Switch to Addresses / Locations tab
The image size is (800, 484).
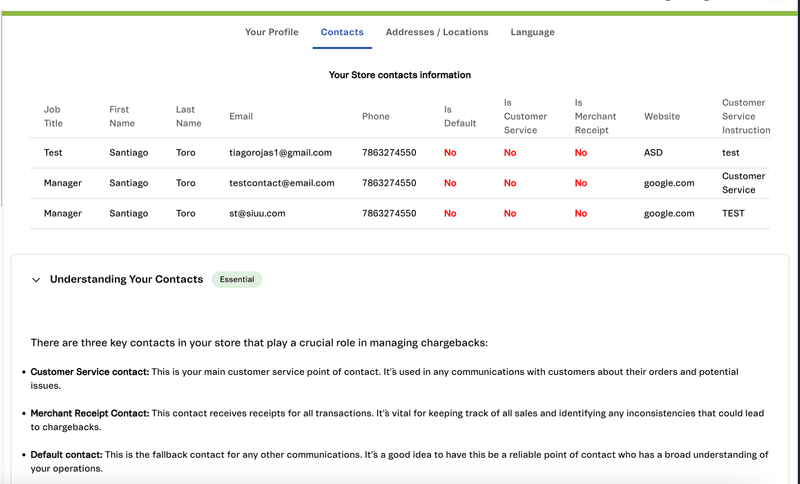pyautogui.click(x=437, y=32)
